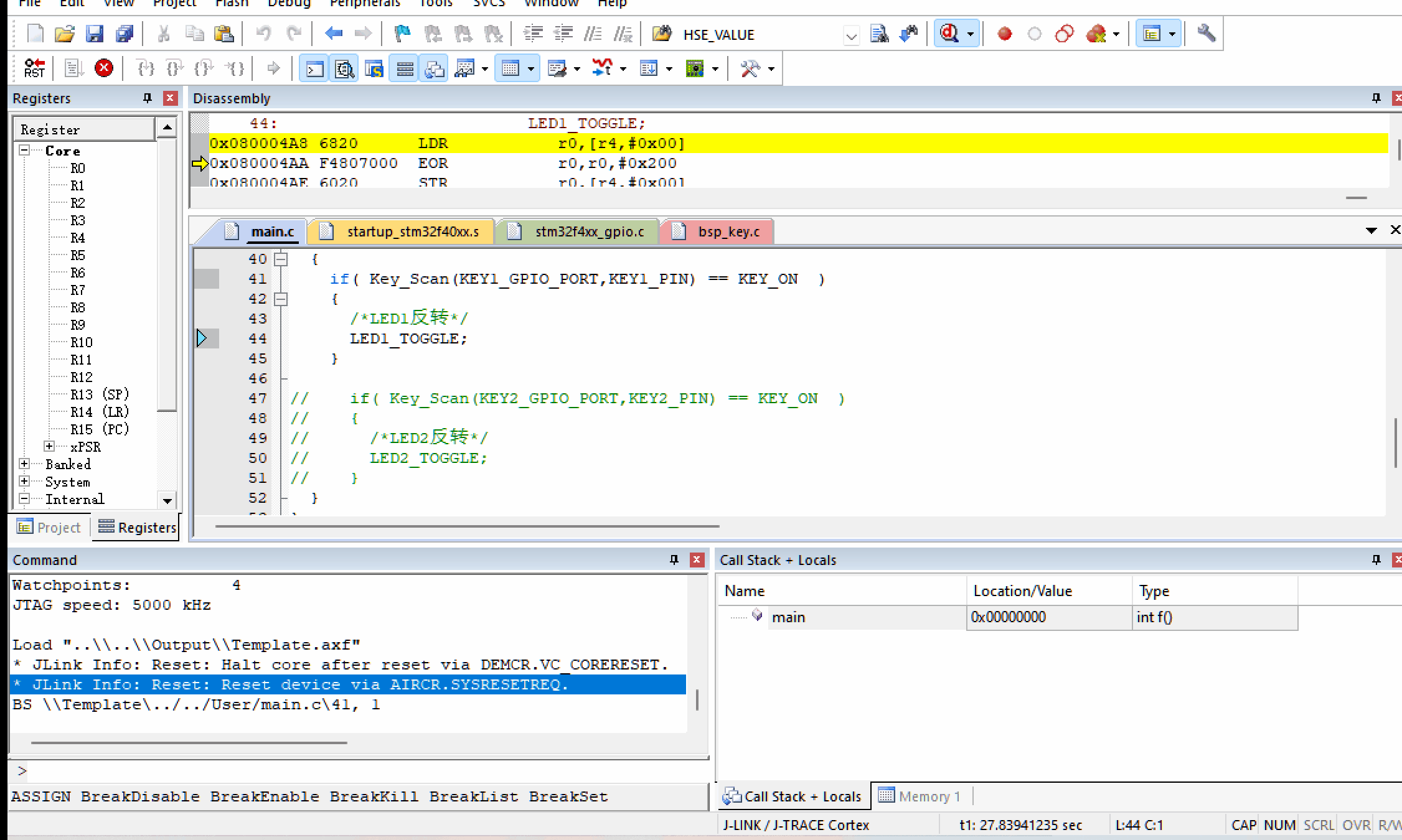Viewport: 1402px width, 840px height.
Task: Navigate backward with blue arrow
Action: pyautogui.click(x=334, y=34)
